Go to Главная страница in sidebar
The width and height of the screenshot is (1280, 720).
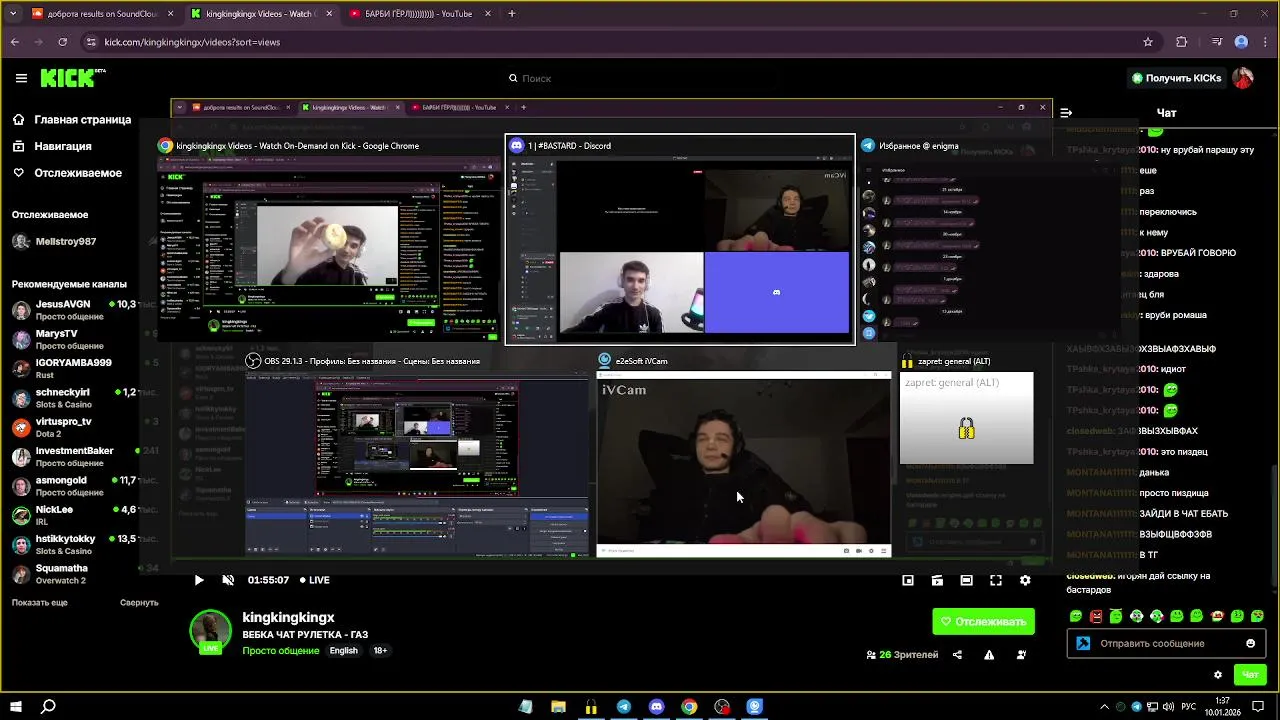(72, 120)
